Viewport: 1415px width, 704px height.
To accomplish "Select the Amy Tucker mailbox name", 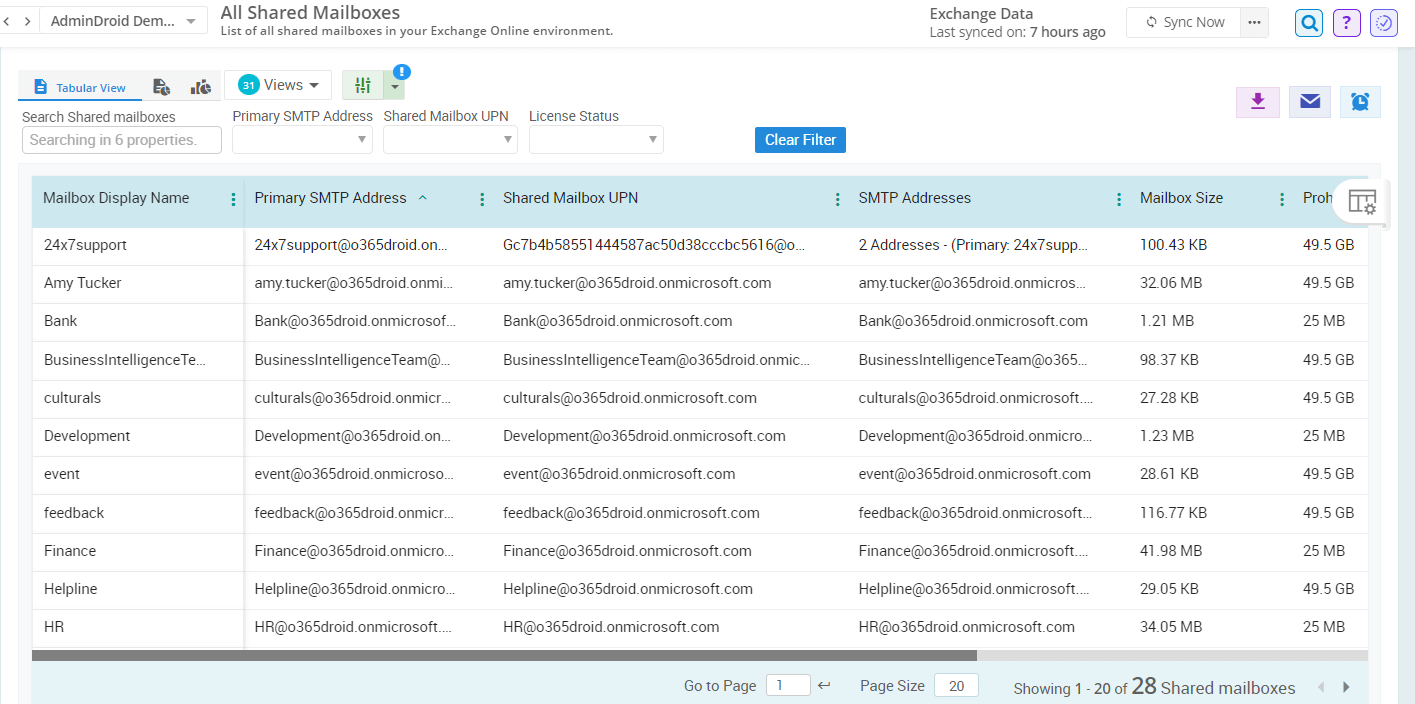I will 82,283.
